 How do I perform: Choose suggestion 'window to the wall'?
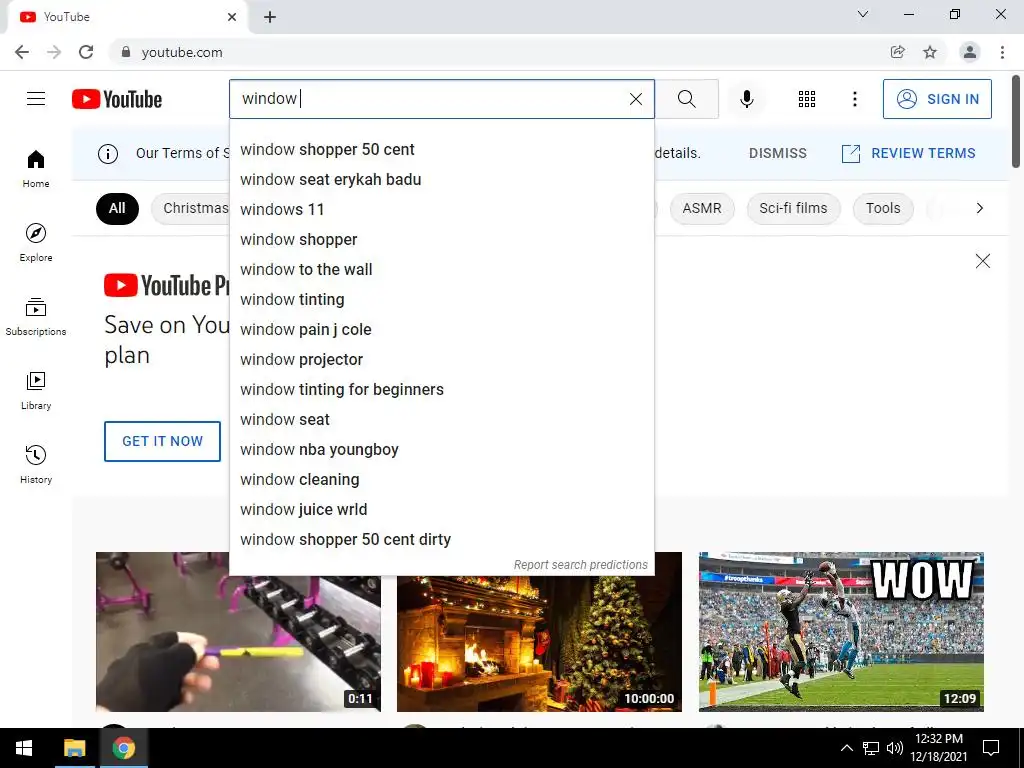point(442,270)
